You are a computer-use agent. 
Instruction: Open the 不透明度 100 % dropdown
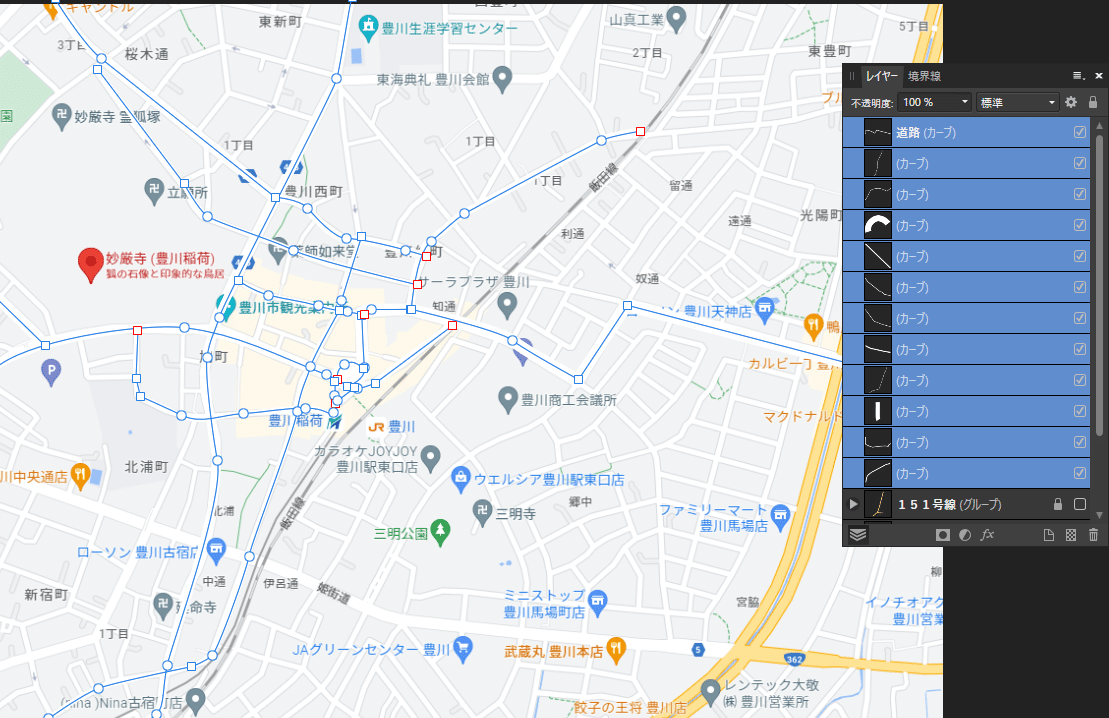point(964,102)
